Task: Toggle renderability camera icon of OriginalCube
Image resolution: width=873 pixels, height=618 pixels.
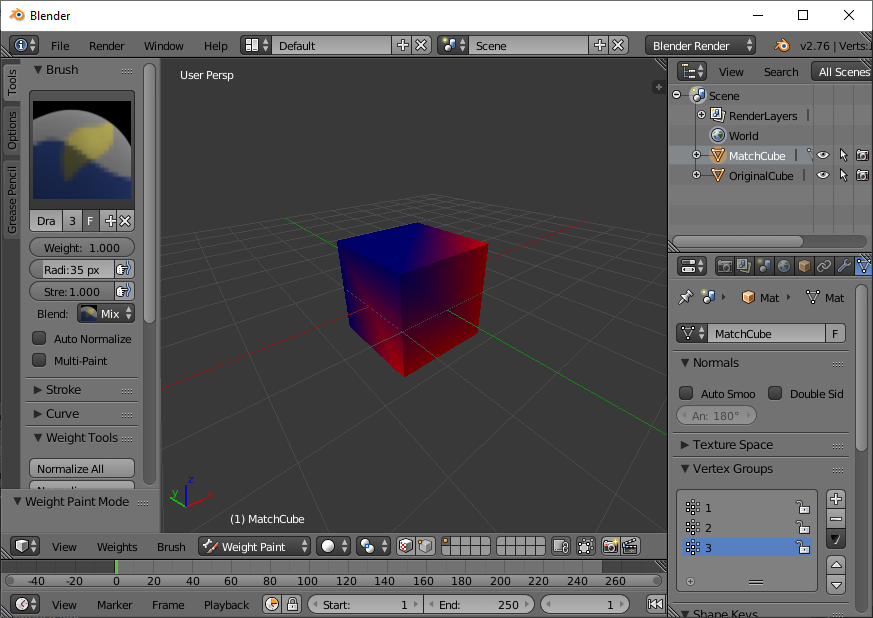Action: (x=862, y=175)
